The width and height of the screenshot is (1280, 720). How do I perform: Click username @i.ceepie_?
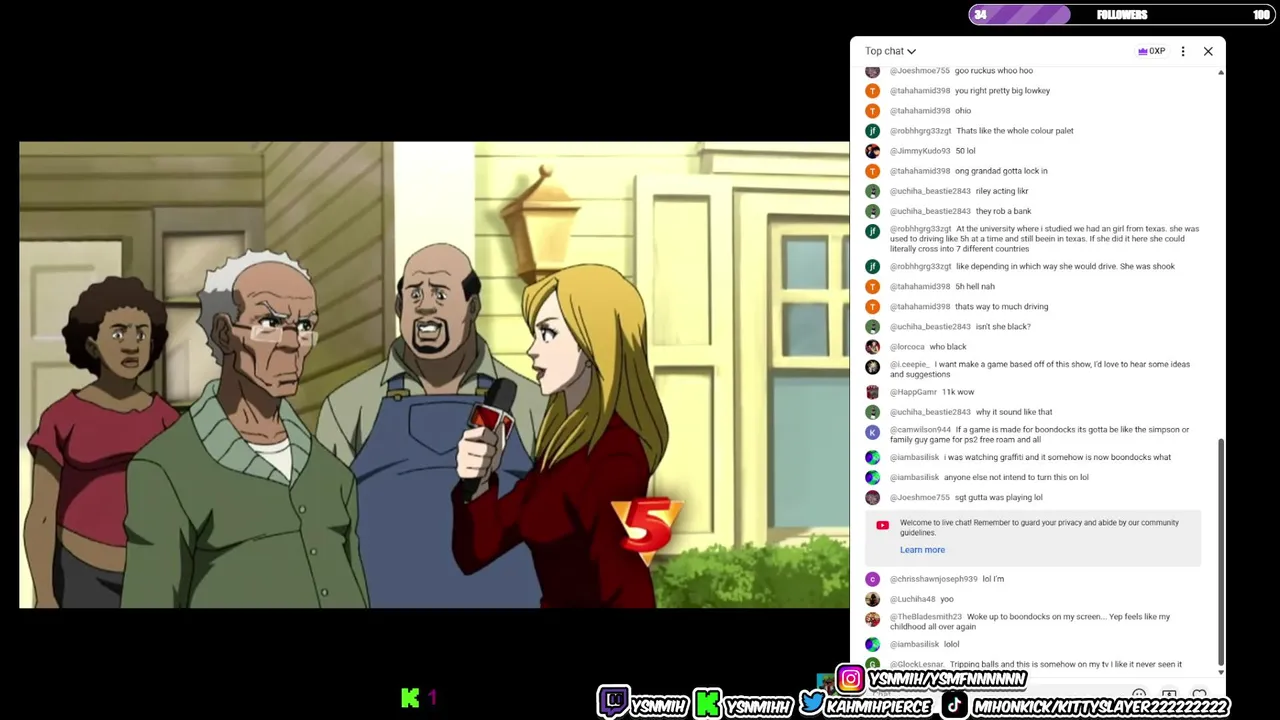pos(910,365)
